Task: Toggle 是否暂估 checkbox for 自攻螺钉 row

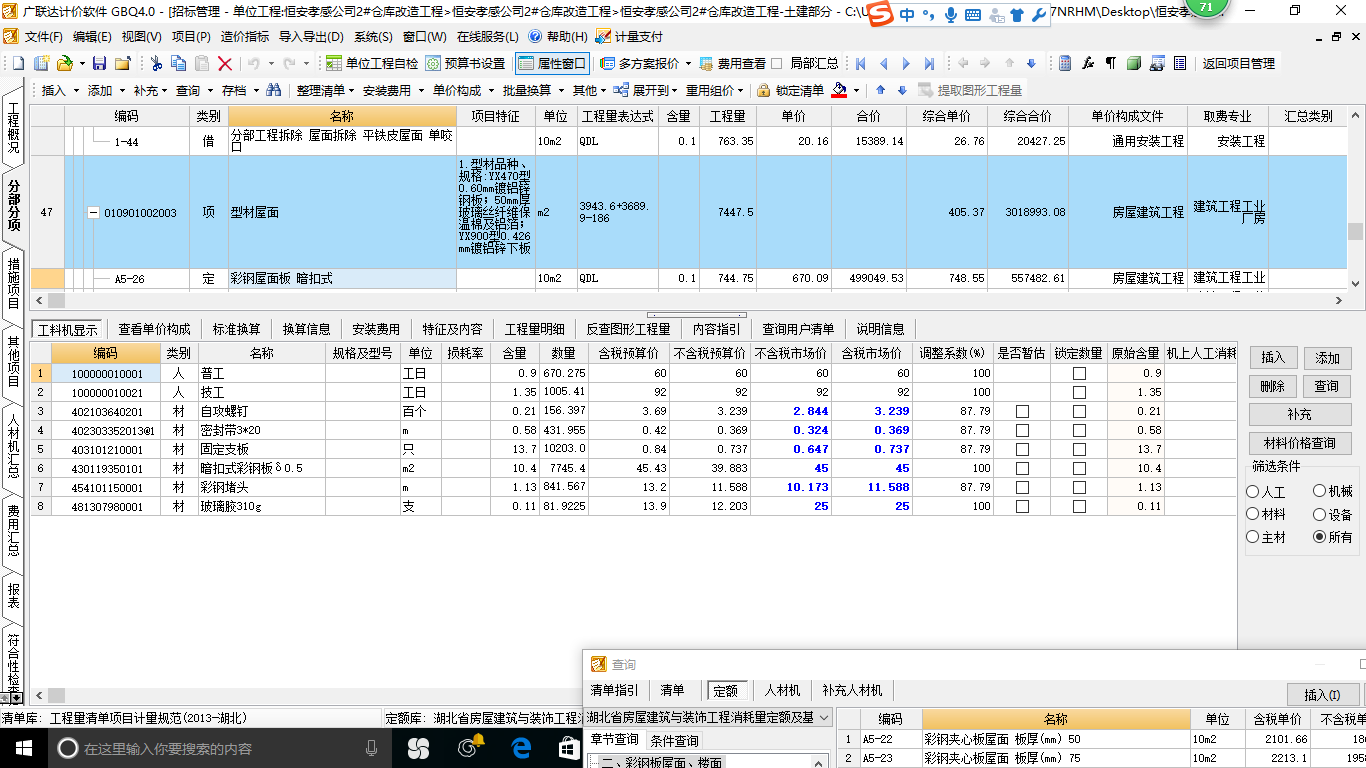Action: click(1022, 411)
